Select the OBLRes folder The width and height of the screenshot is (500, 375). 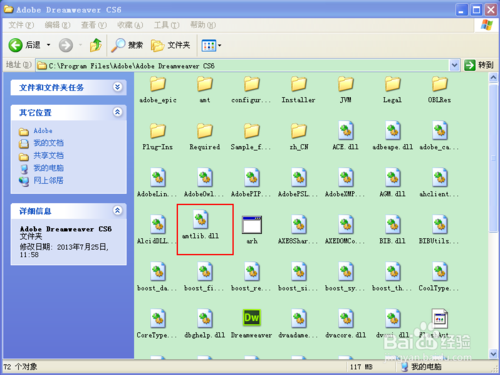pyautogui.click(x=440, y=90)
